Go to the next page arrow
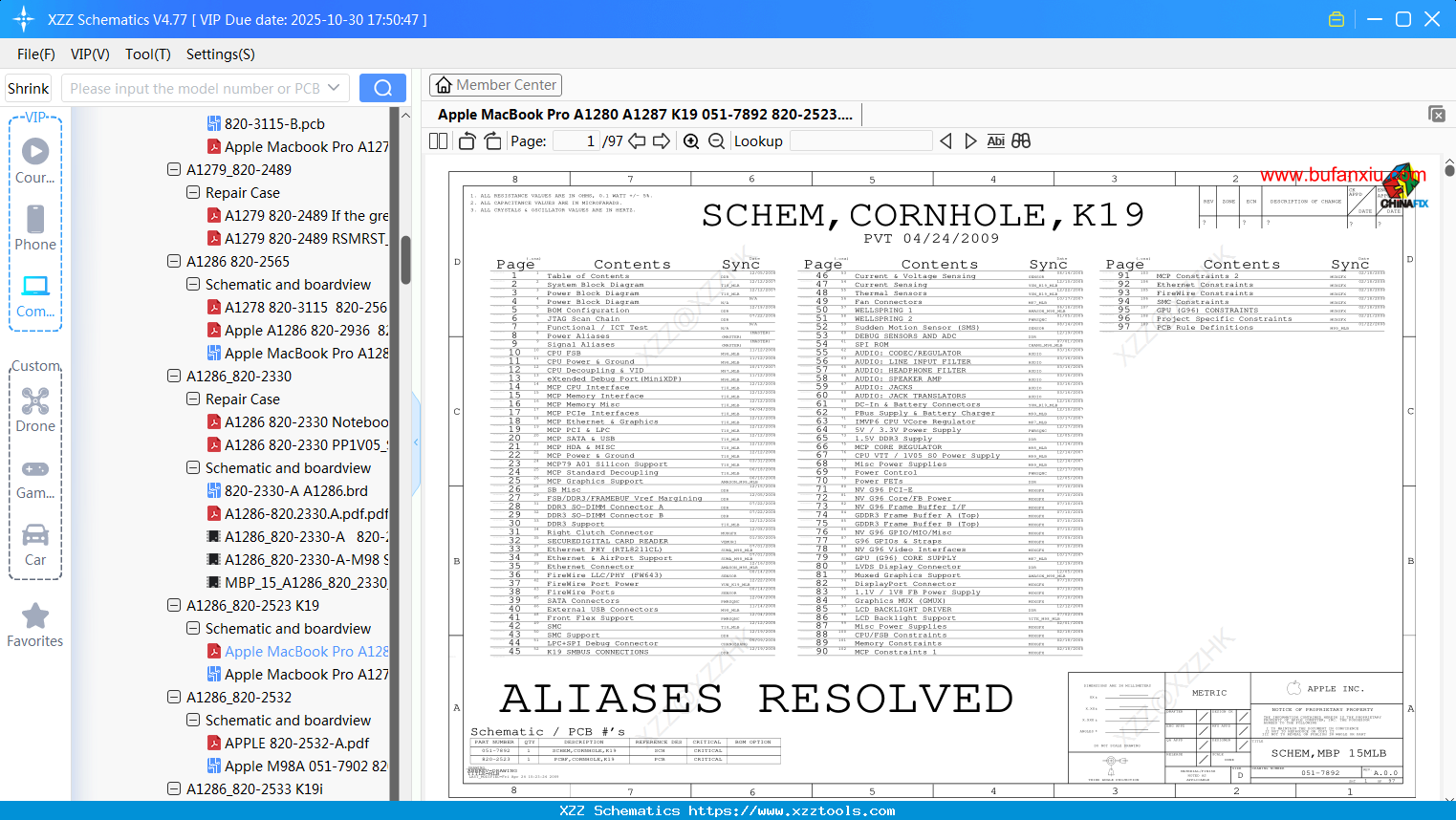 pos(661,140)
